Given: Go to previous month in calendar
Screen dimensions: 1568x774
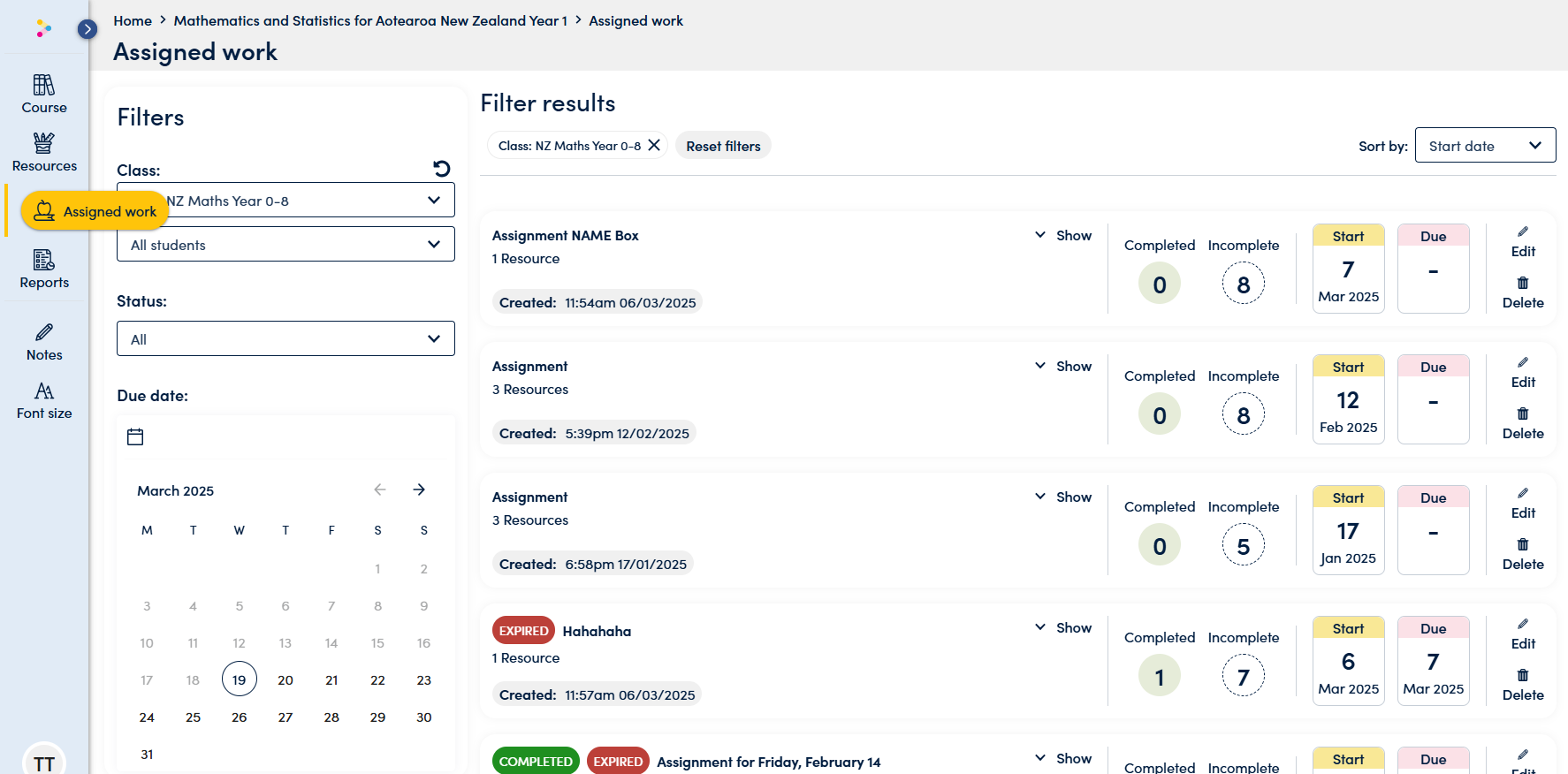Looking at the screenshot, I should click(x=380, y=489).
